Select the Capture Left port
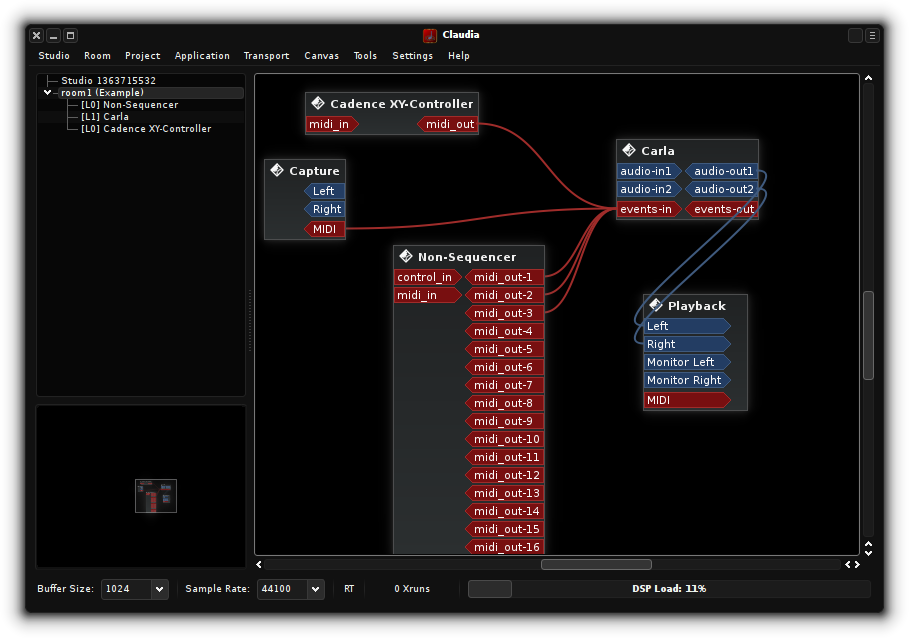The width and height of the screenshot is (909, 638). (x=324, y=191)
